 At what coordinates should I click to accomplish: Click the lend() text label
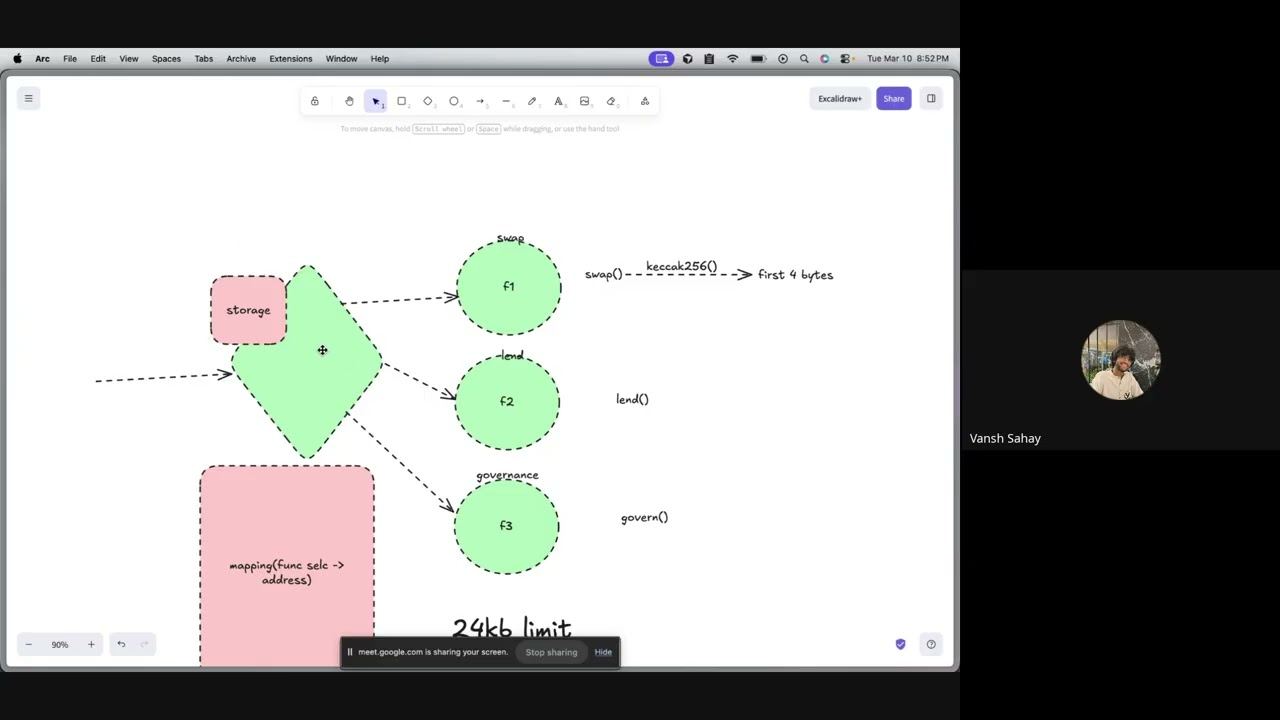(x=632, y=399)
